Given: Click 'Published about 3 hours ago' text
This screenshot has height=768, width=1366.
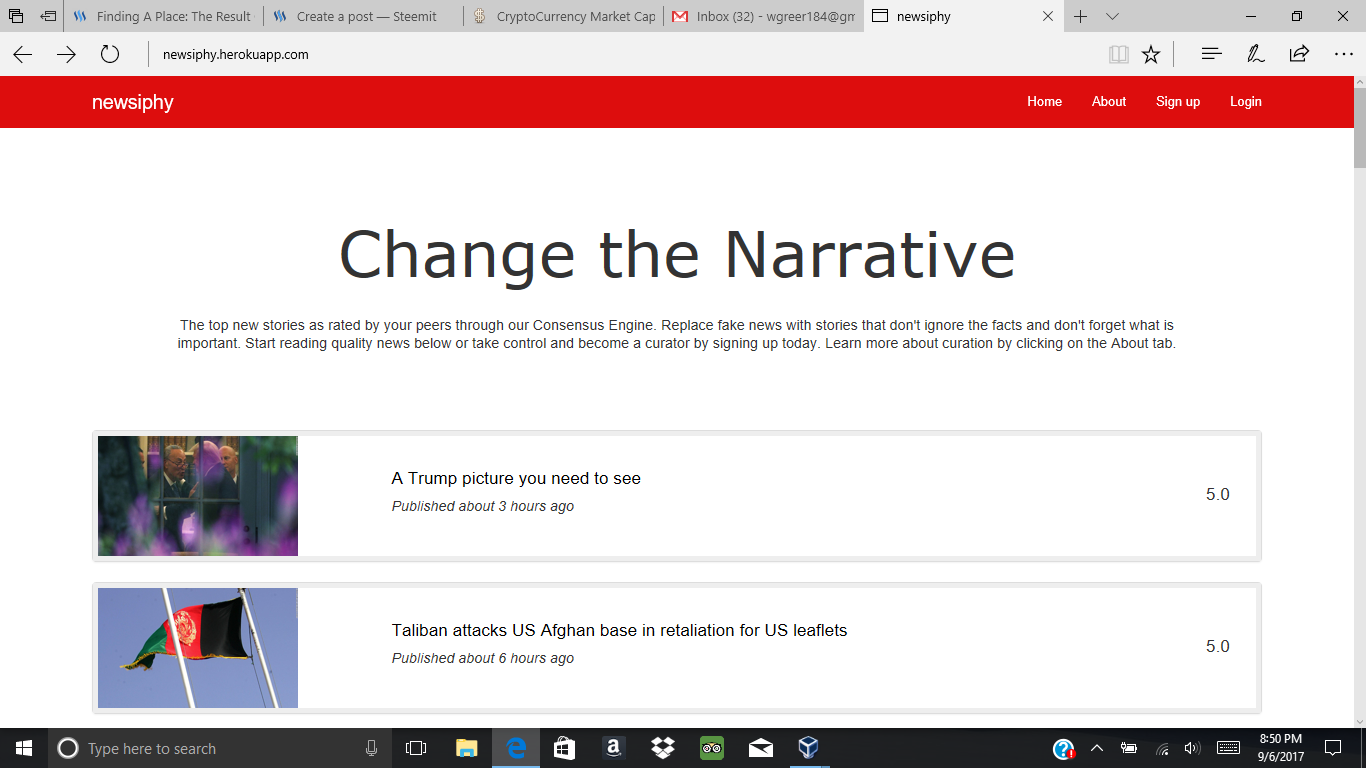Looking at the screenshot, I should coord(483,506).
